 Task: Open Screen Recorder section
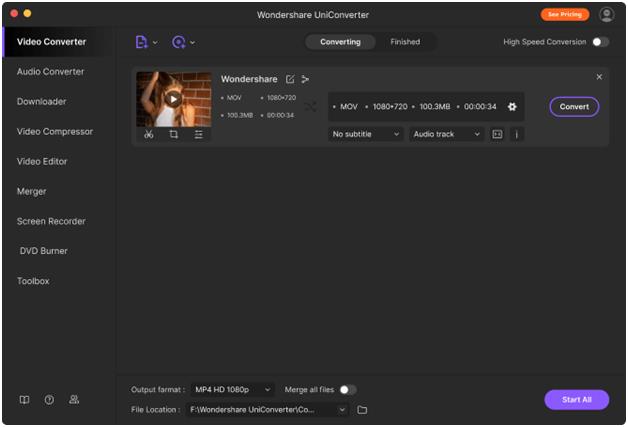coord(51,221)
